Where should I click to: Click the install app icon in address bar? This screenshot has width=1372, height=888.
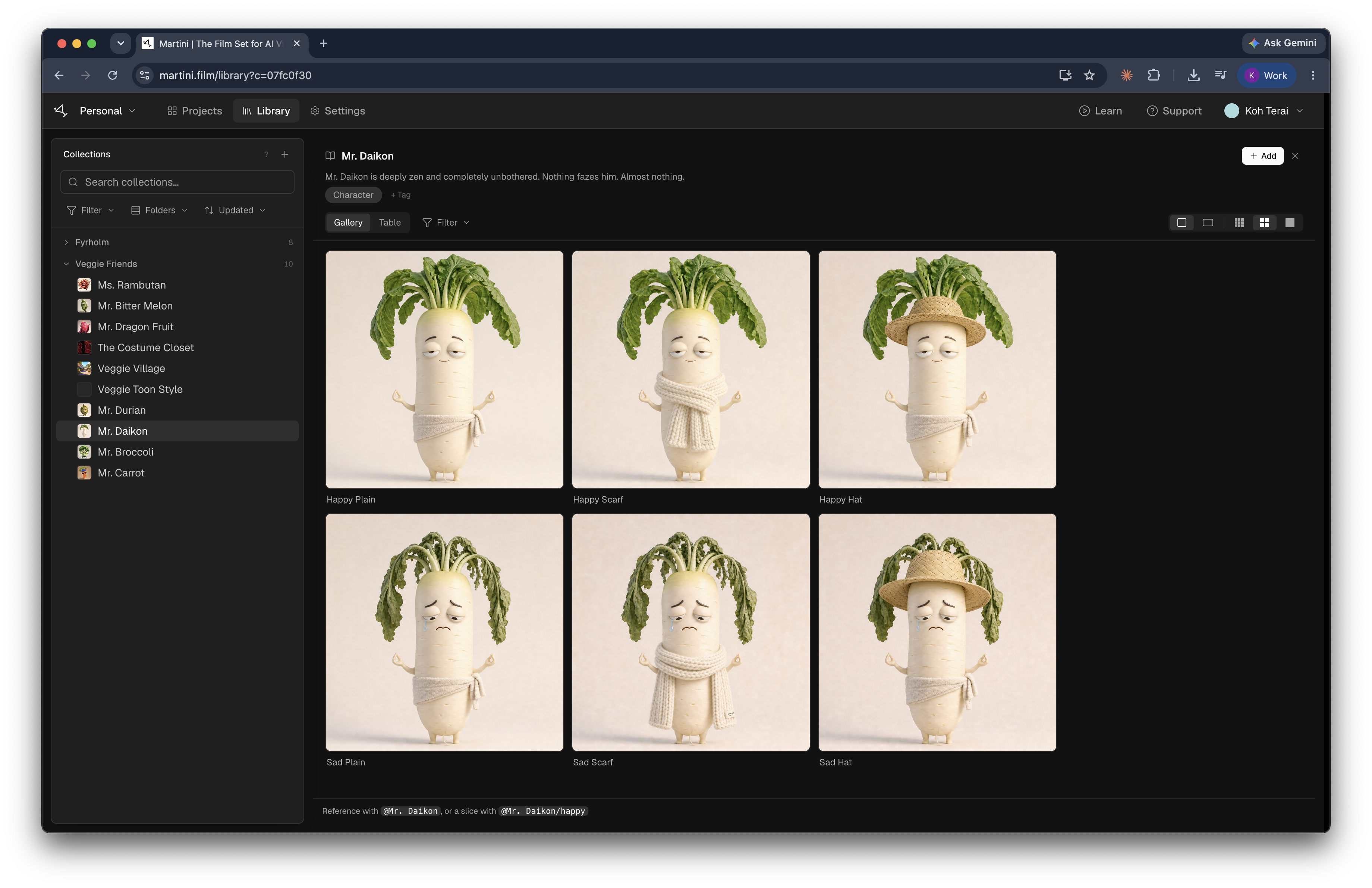tap(1065, 75)
